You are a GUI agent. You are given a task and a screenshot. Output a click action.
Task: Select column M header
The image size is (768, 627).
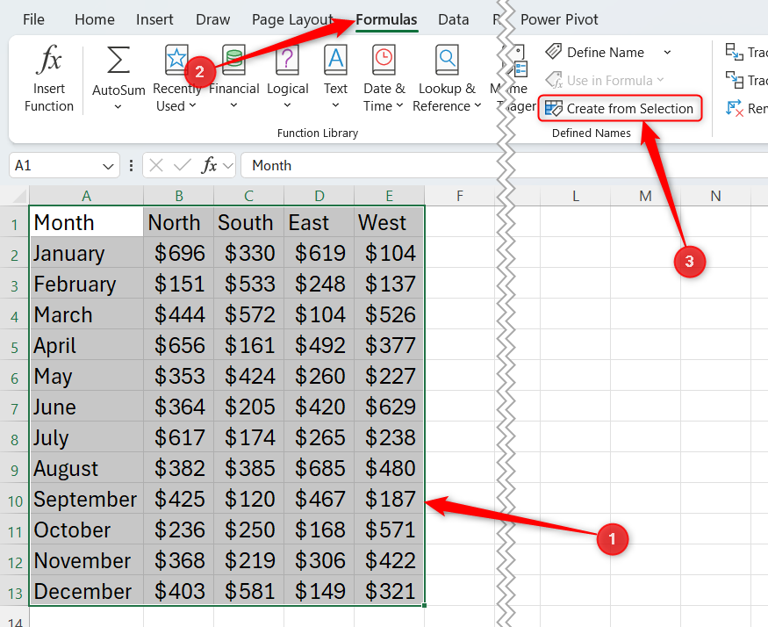click(646, 196)
